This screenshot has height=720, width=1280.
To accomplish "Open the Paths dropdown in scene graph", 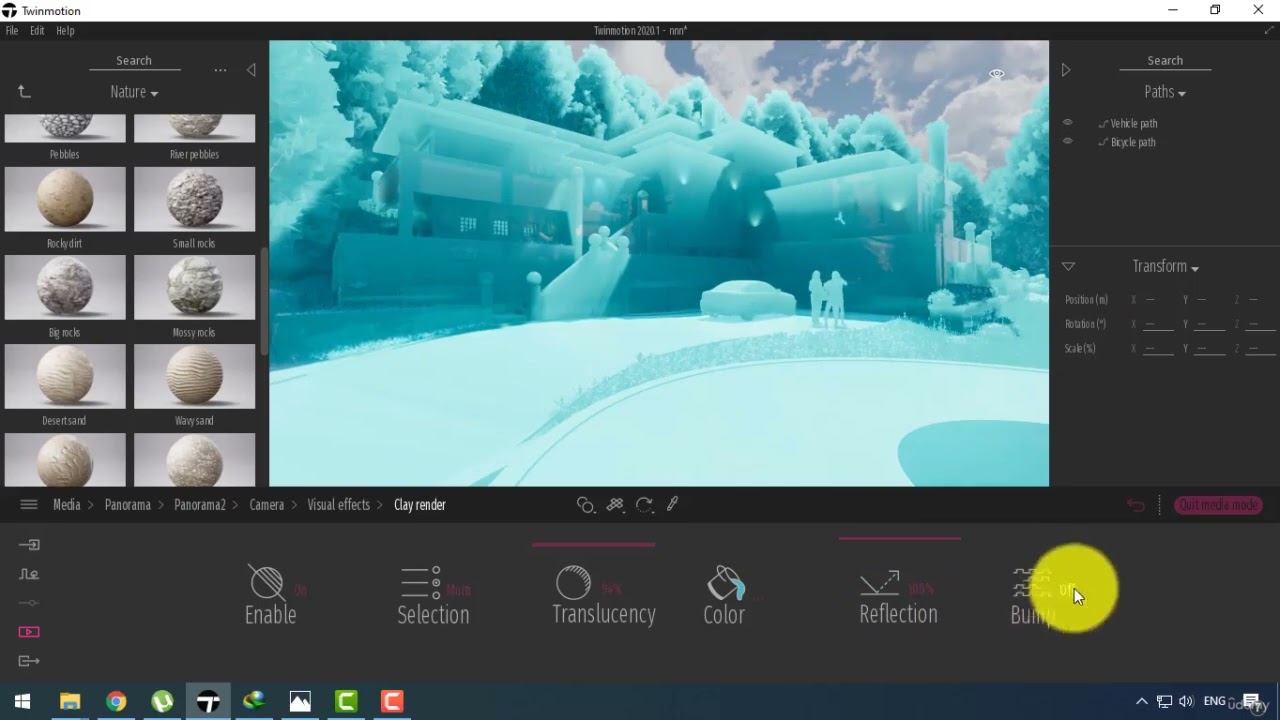I will tap(1165, 92).
